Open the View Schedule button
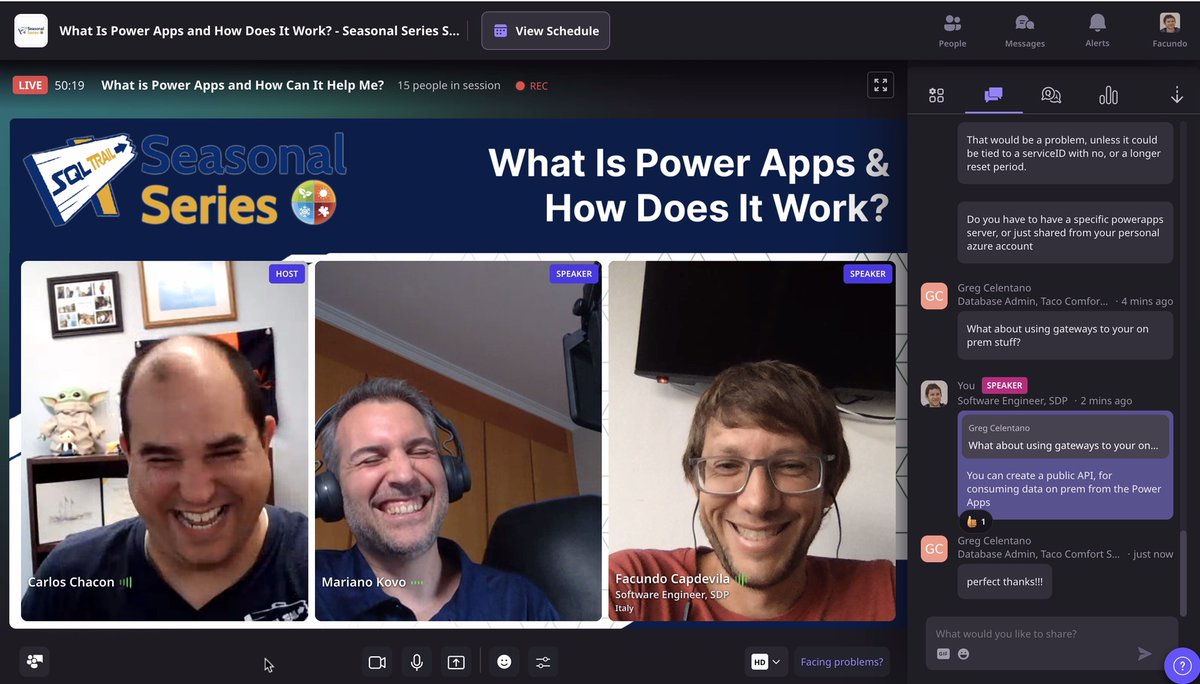This screenshot has height=684, width=1200. tap(545, 30)
